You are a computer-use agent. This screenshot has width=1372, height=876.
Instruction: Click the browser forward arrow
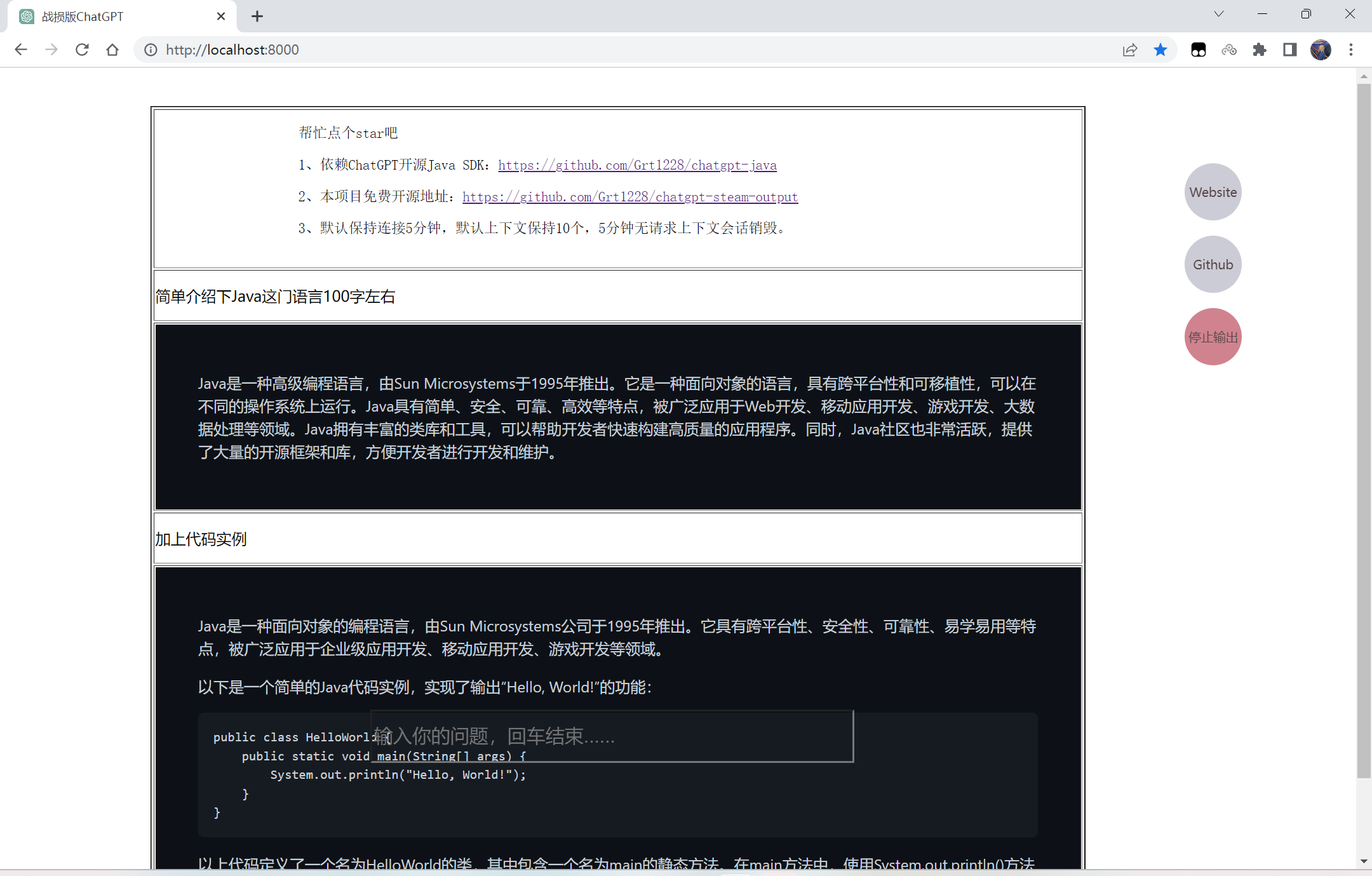pos(51,50)
